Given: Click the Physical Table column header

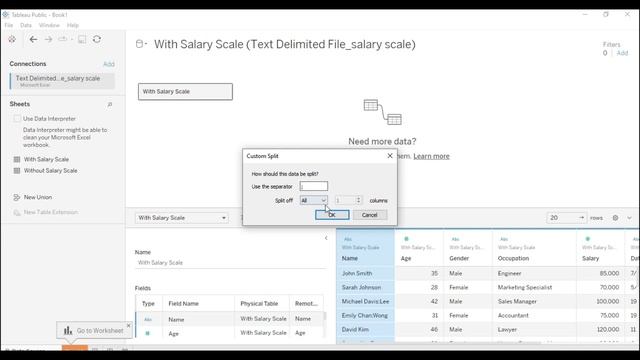Looking at the screenshot, I should click(x=259, y=304).
